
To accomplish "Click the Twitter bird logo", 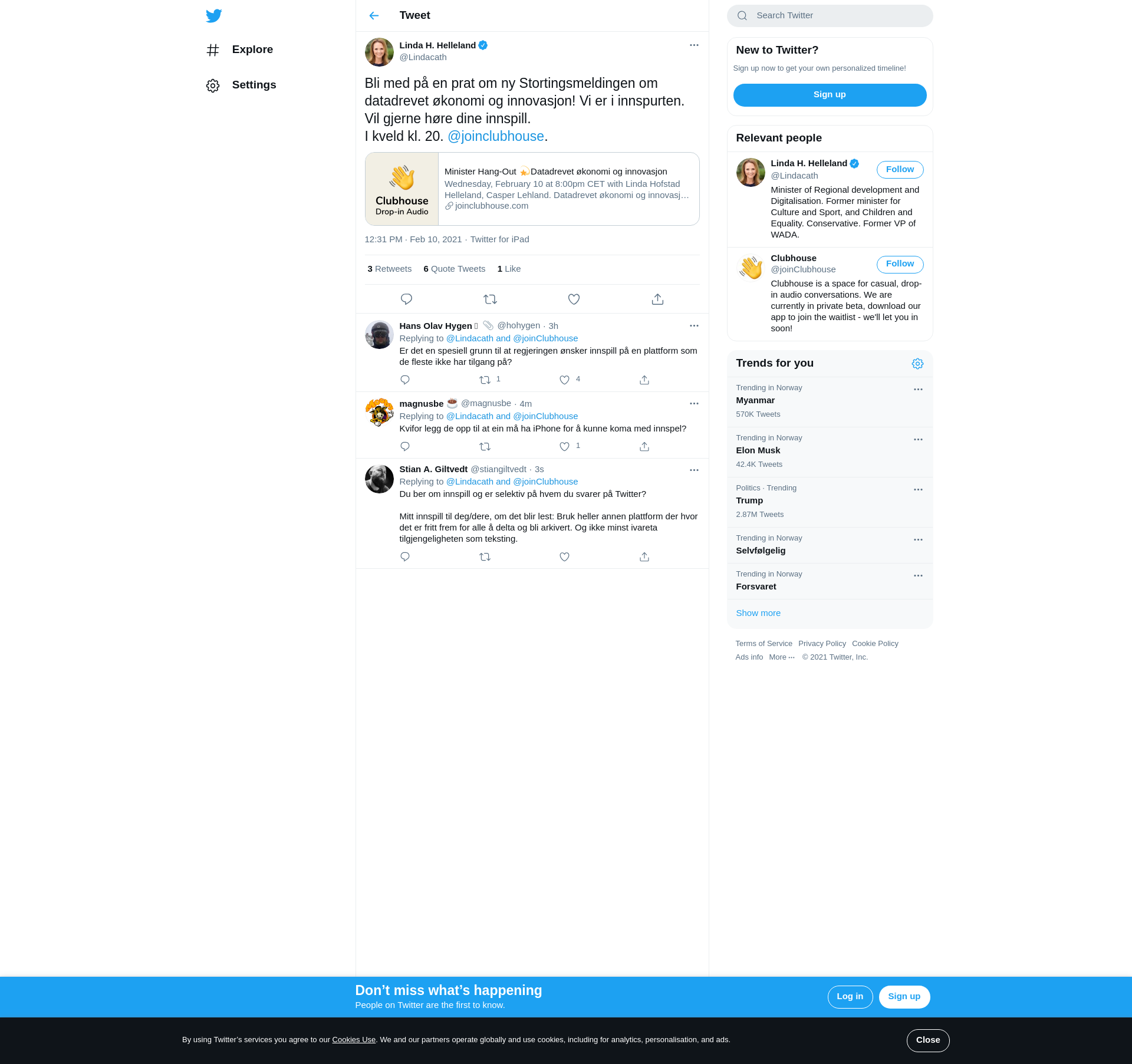I will click(214, 15).
